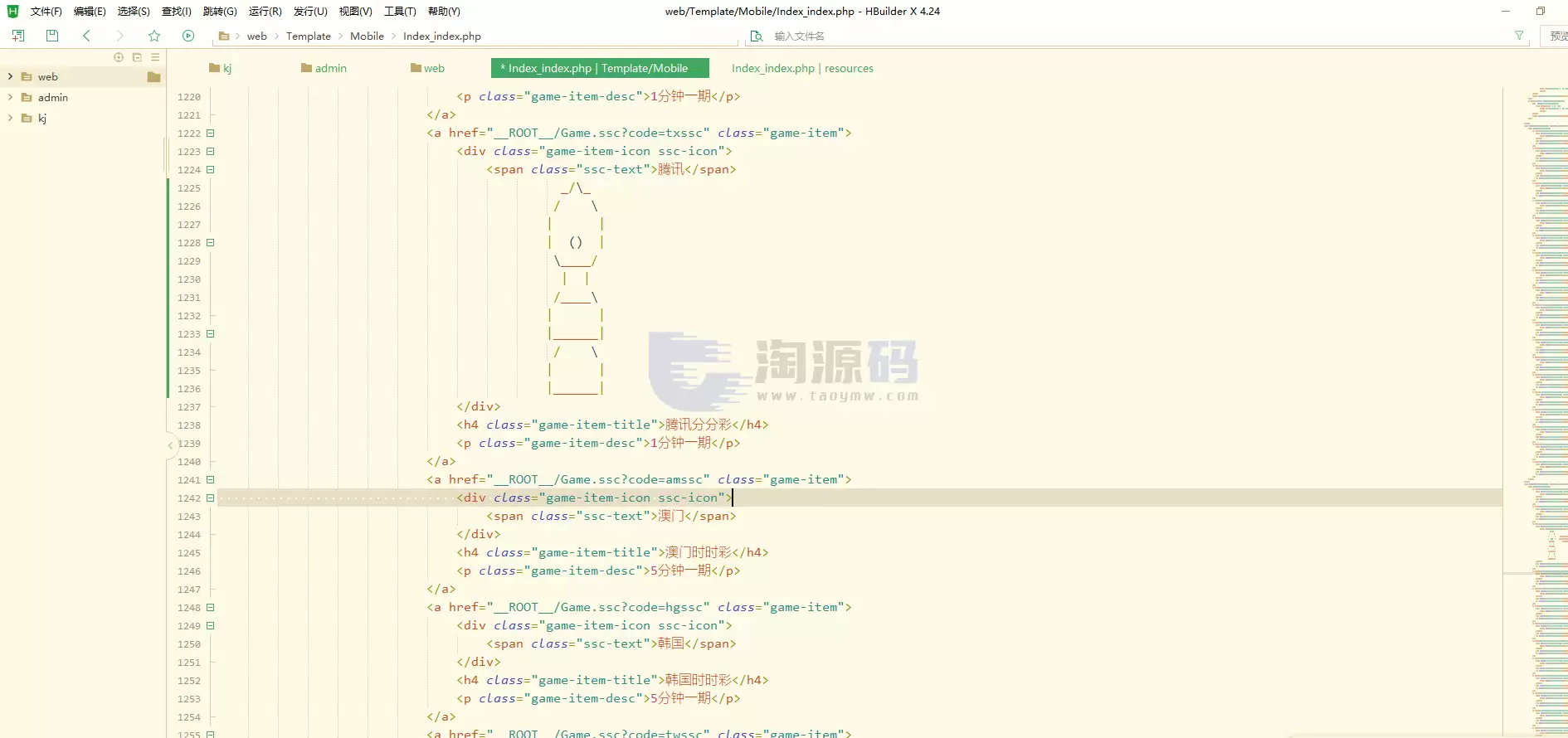Screen dimensions: 1568x738
Task: Open the 编辑(E) menu
Action: 90,12
